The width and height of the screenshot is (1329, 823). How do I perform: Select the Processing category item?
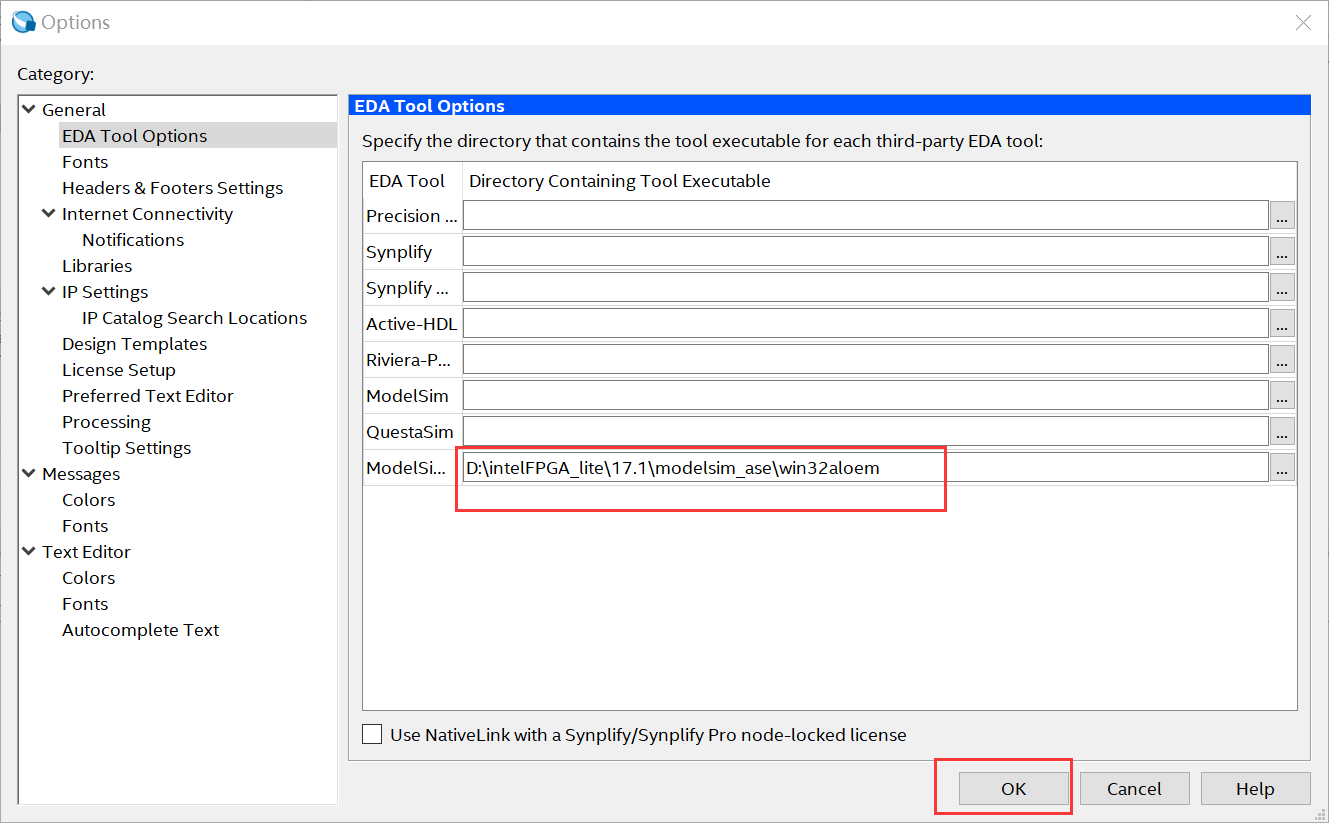106,422
